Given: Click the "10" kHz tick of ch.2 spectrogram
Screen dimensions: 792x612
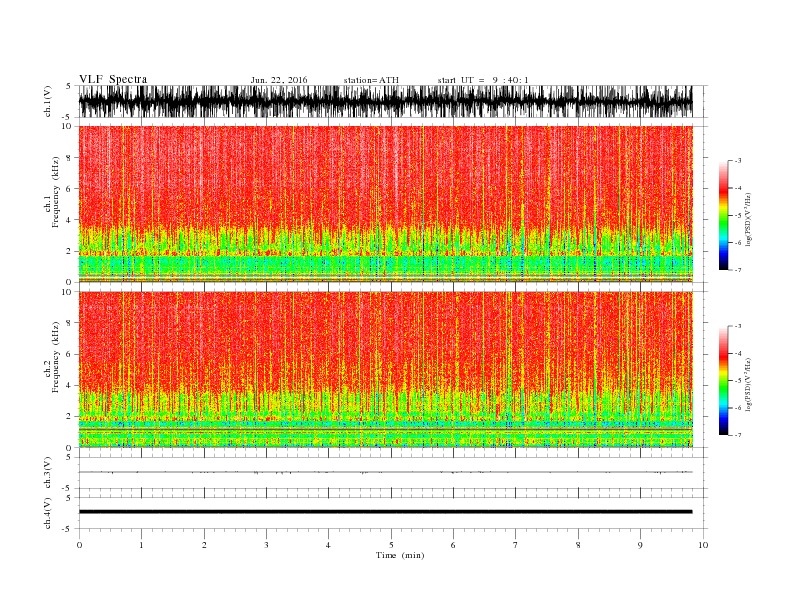Looking at the screenshot, I should pyautogui.click(x=67, y=292).
